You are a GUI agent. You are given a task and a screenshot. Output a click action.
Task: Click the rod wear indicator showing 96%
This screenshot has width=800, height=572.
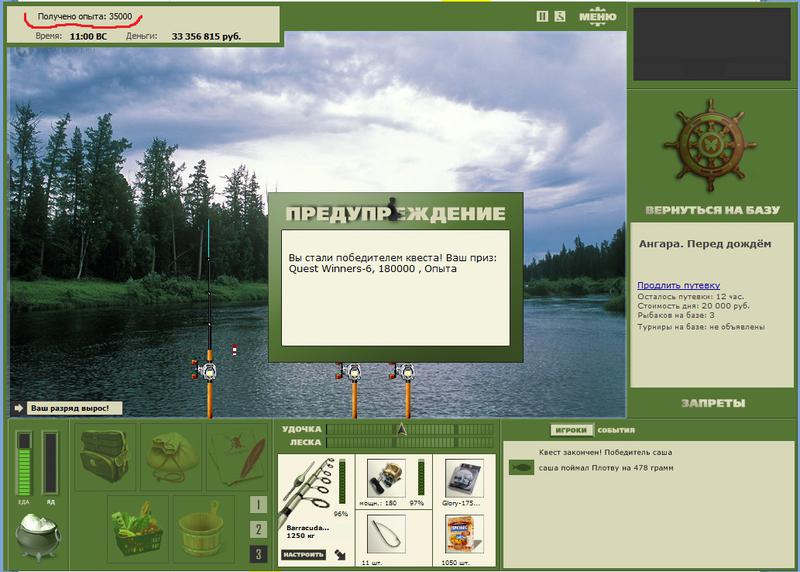pos(342,482)
